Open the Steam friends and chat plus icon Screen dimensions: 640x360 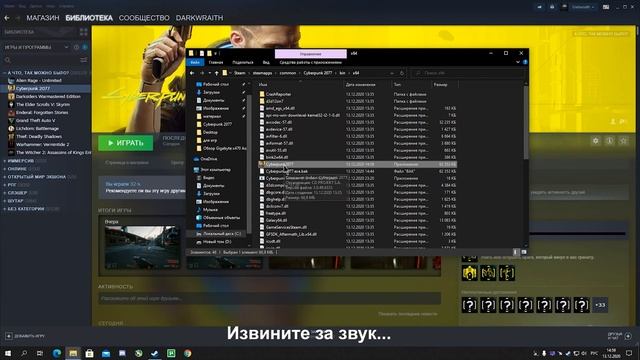628,336
